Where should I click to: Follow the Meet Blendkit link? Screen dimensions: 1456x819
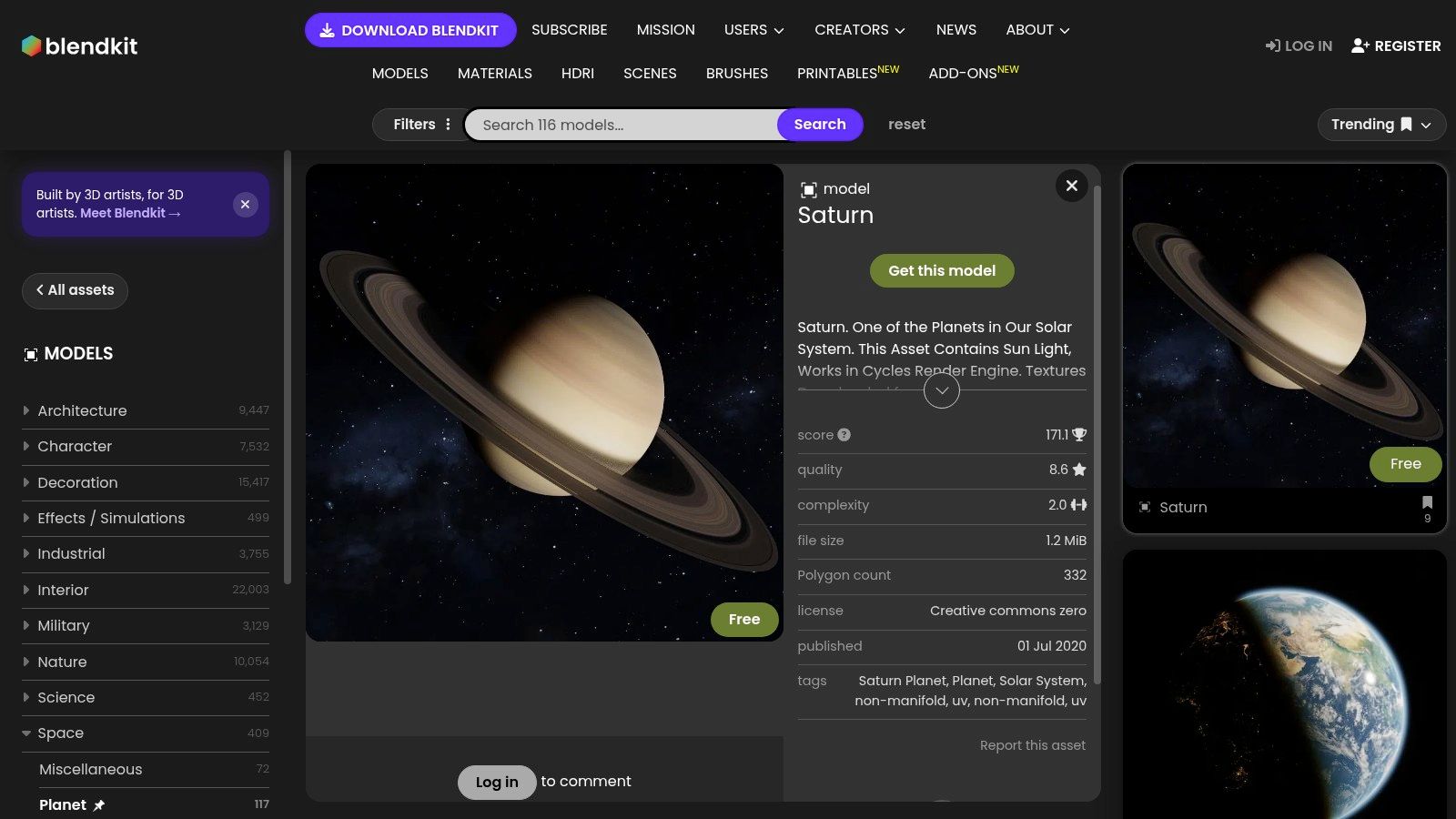(130, 213)
